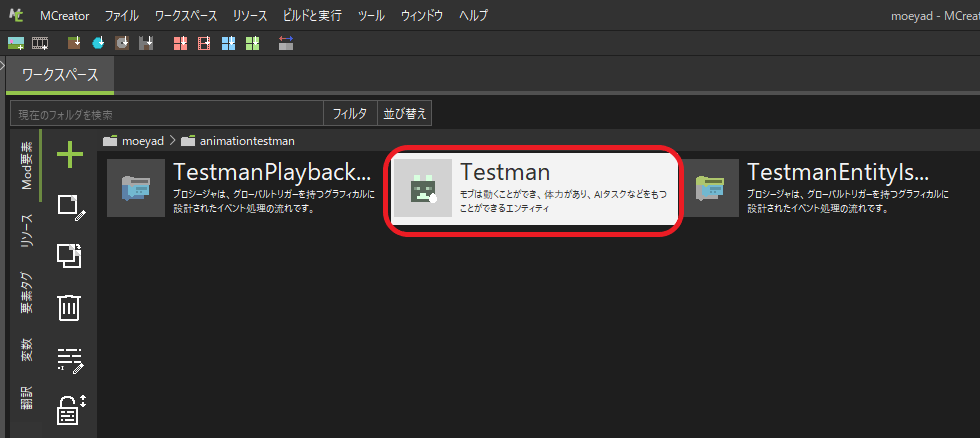Click the import structure castle icon
The width and height of the screenshot is (980, 438).
click(146, 43)
